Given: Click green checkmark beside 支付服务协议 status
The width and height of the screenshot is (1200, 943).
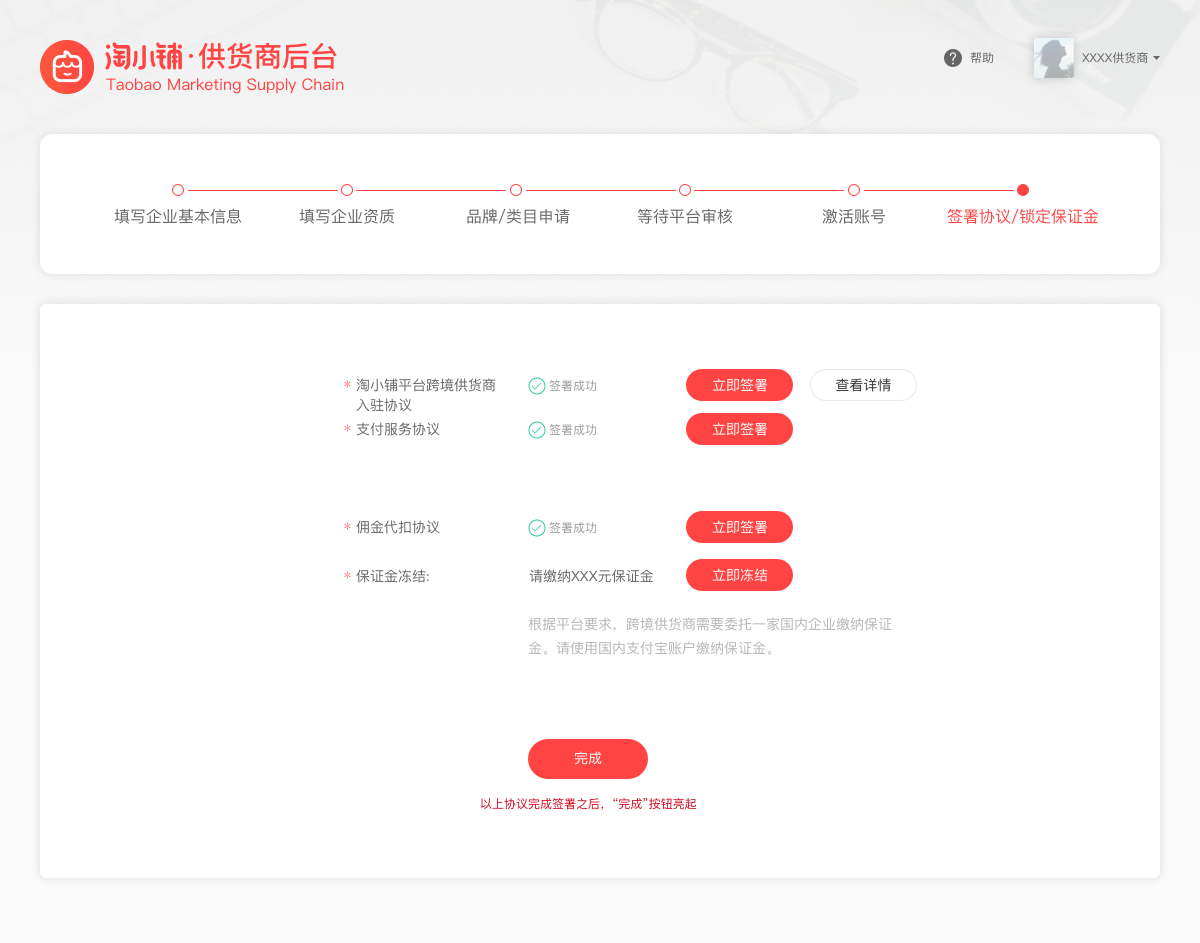Looking at the screenshot, I should tap(537, 430).
